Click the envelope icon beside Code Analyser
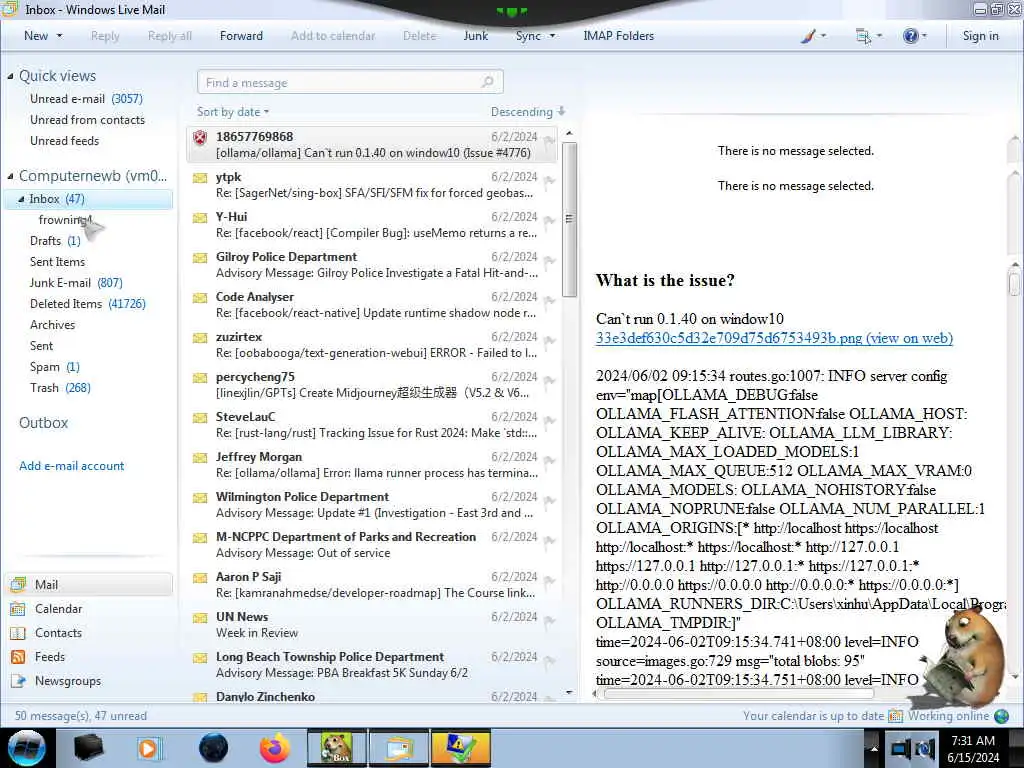 pos(200,298)
